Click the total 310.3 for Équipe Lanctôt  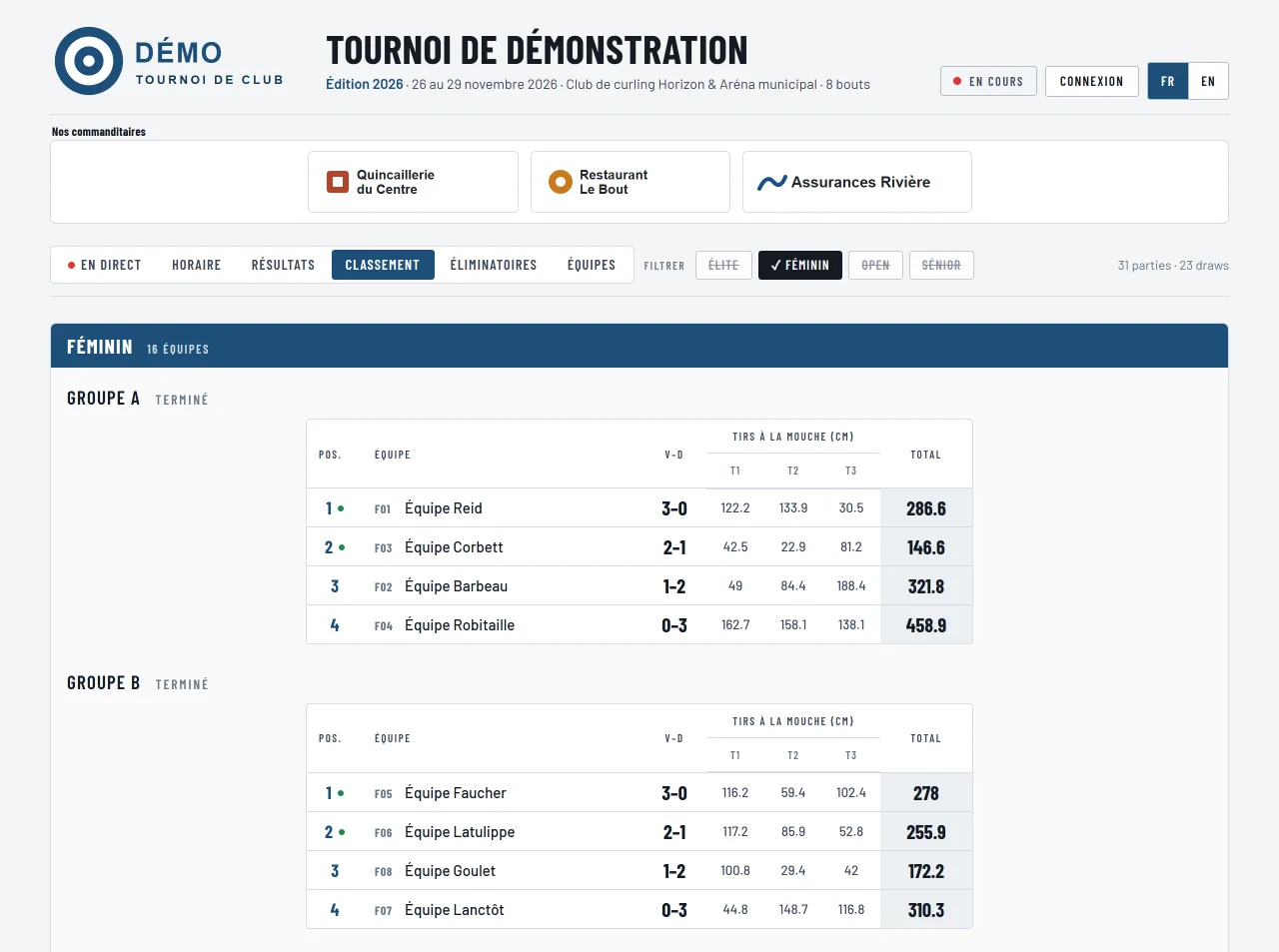pos(926,910)
